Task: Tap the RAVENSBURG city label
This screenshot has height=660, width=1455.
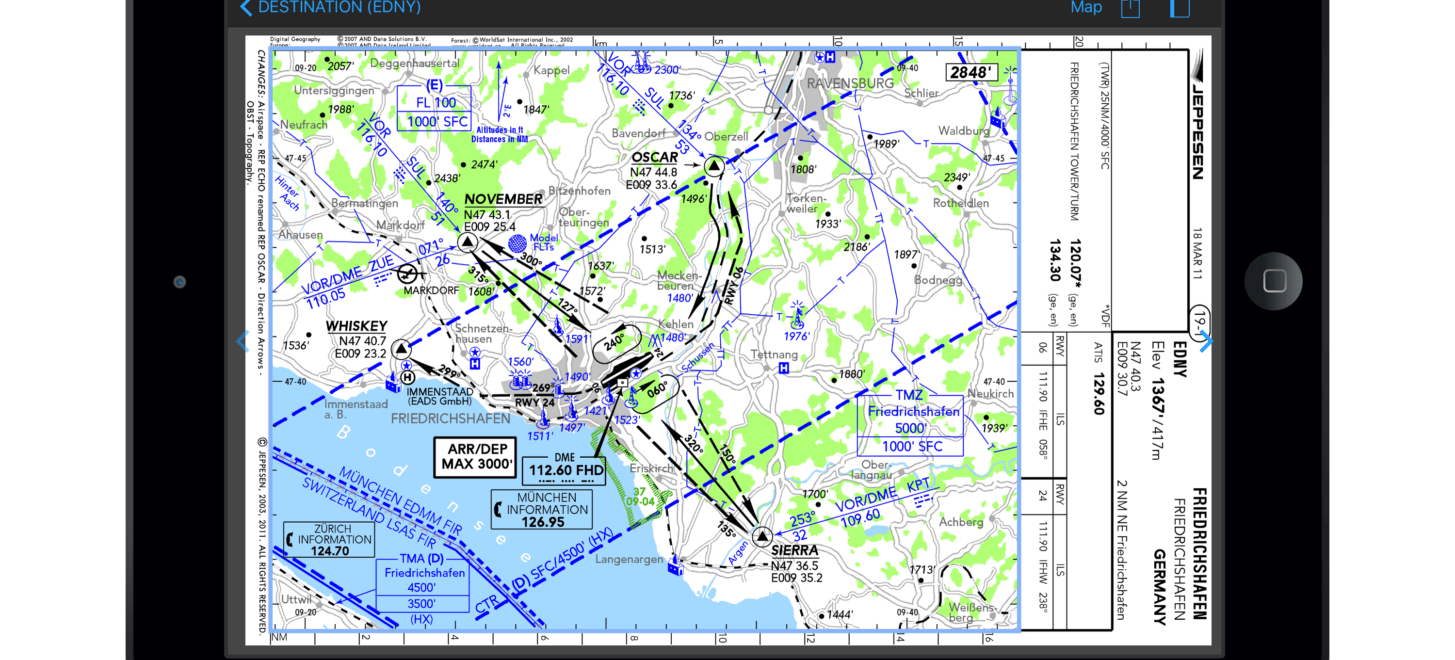Action: click(x=851, y=83)
